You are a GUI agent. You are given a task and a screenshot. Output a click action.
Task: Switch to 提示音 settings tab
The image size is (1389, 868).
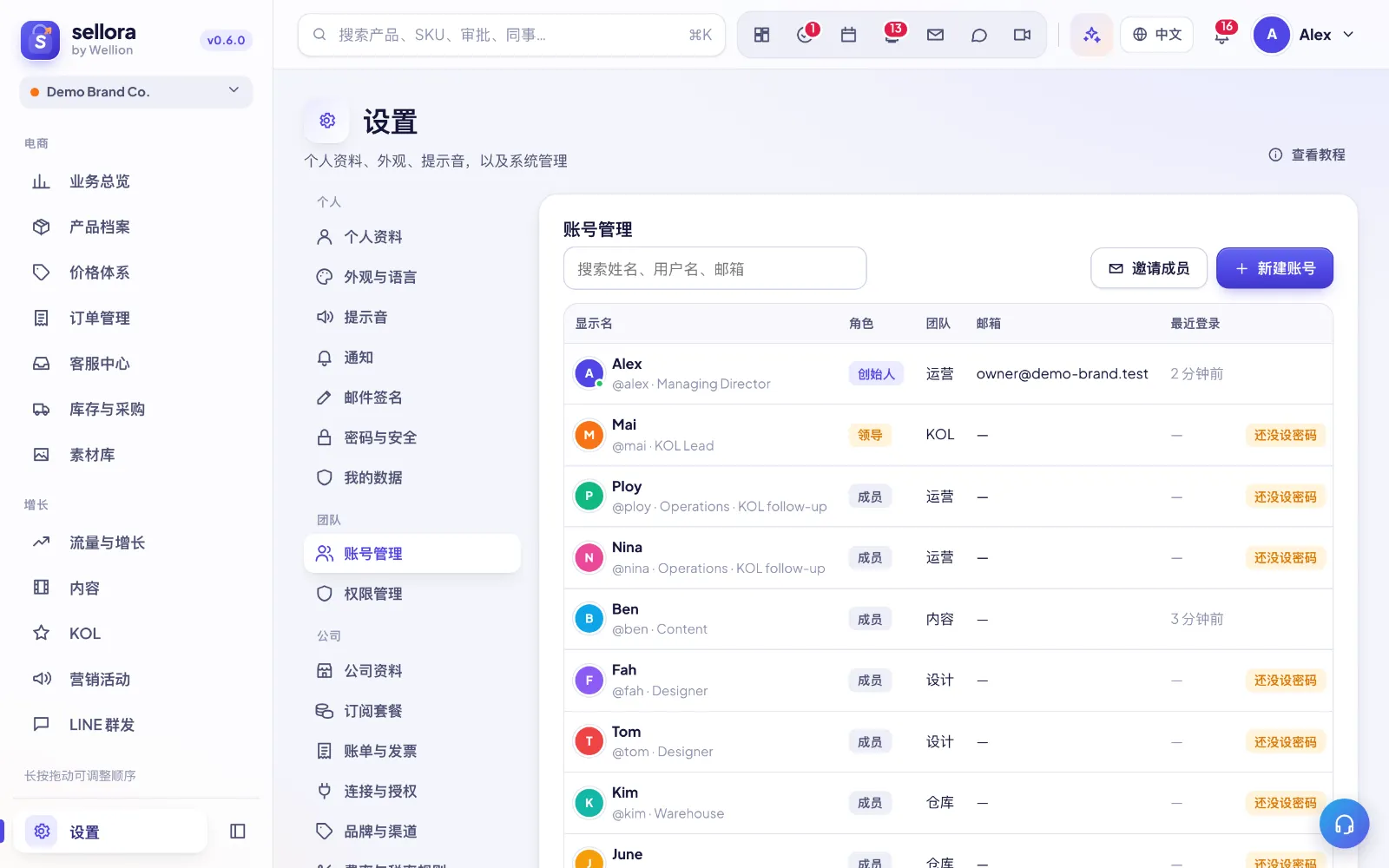point(411,317)
